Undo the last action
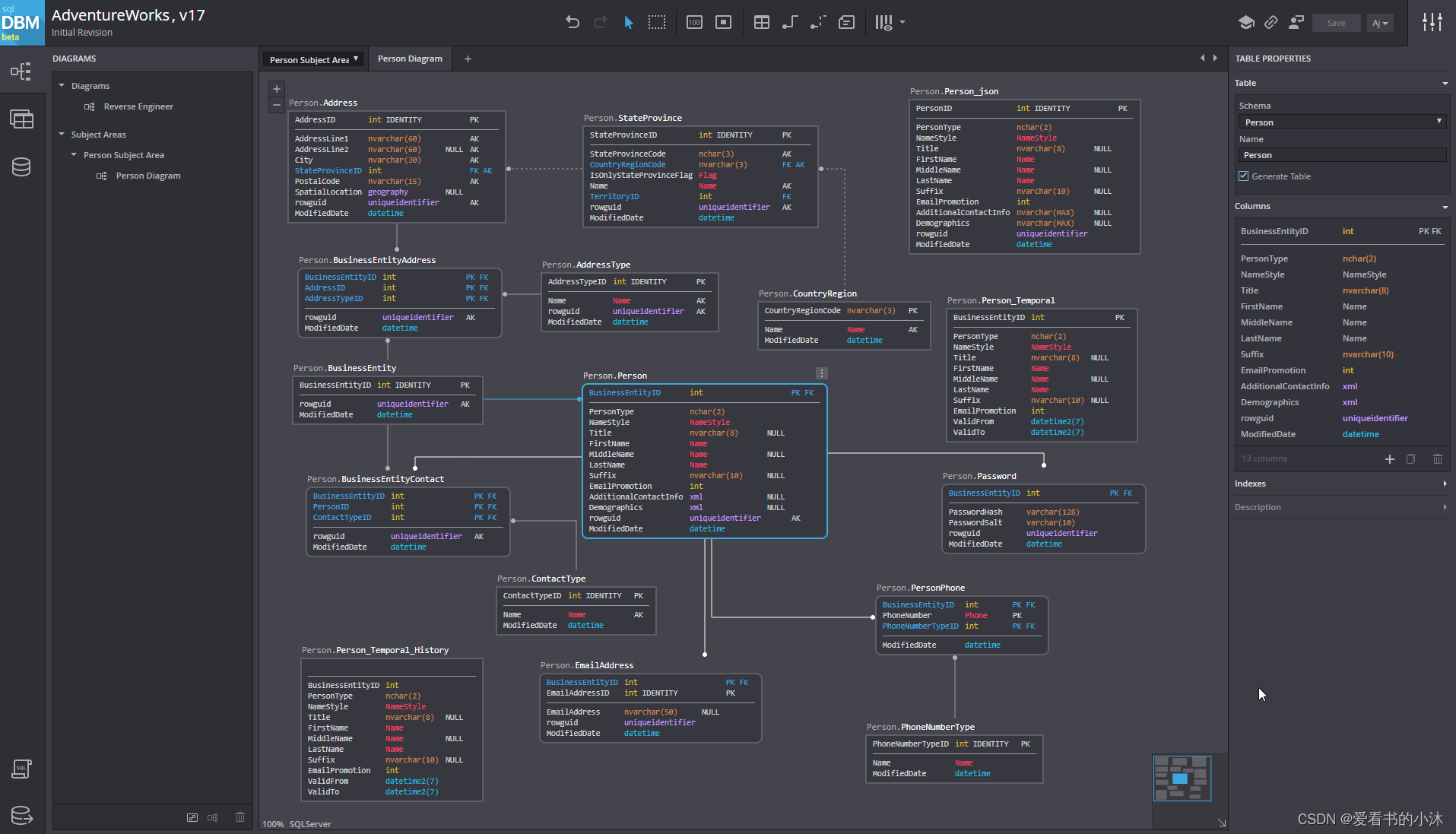This screenshot has height=834, width=1456. (573, 23)
